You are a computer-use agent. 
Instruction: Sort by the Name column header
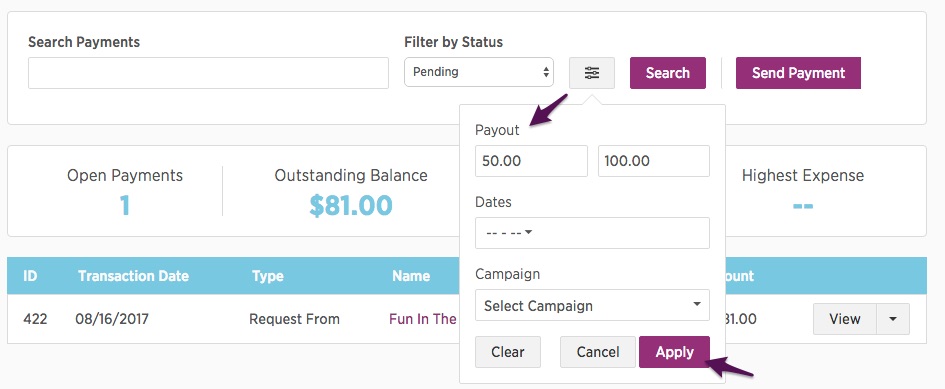(411, 276)
